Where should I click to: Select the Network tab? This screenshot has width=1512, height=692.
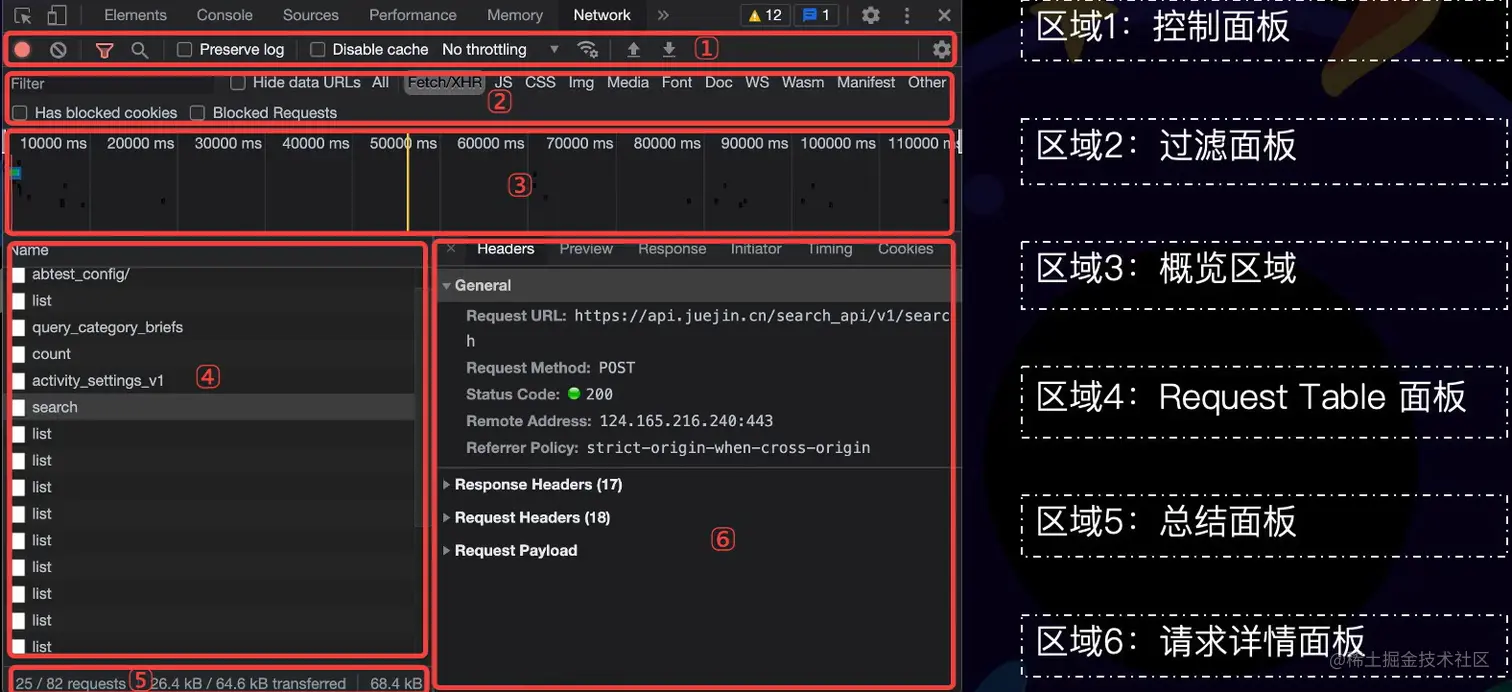(602, 15)
